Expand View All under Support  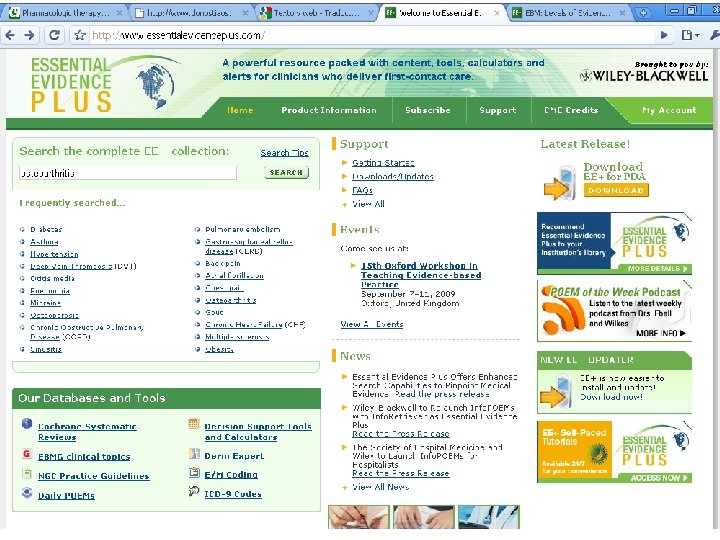(368, 204)
